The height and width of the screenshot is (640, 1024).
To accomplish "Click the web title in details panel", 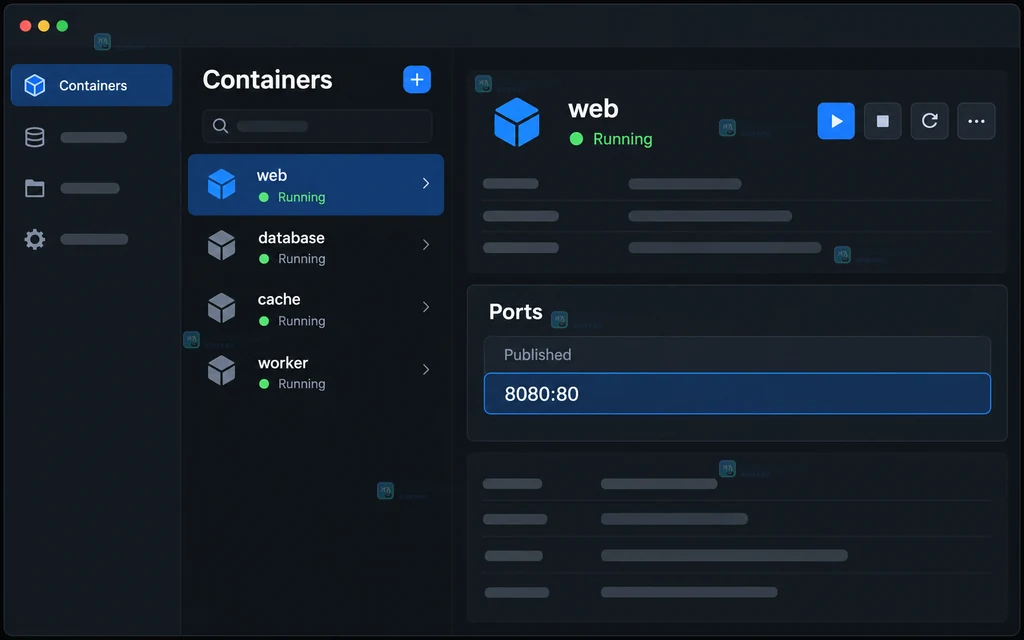I will coord(593,109).
